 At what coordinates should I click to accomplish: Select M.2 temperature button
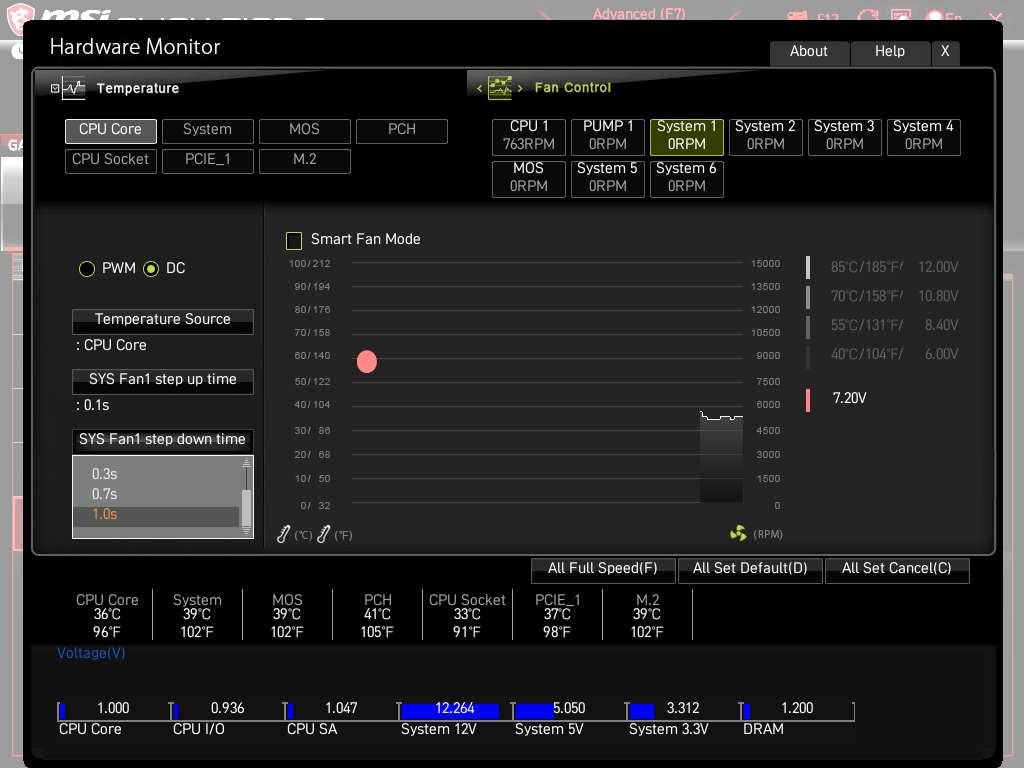(304, 160)
